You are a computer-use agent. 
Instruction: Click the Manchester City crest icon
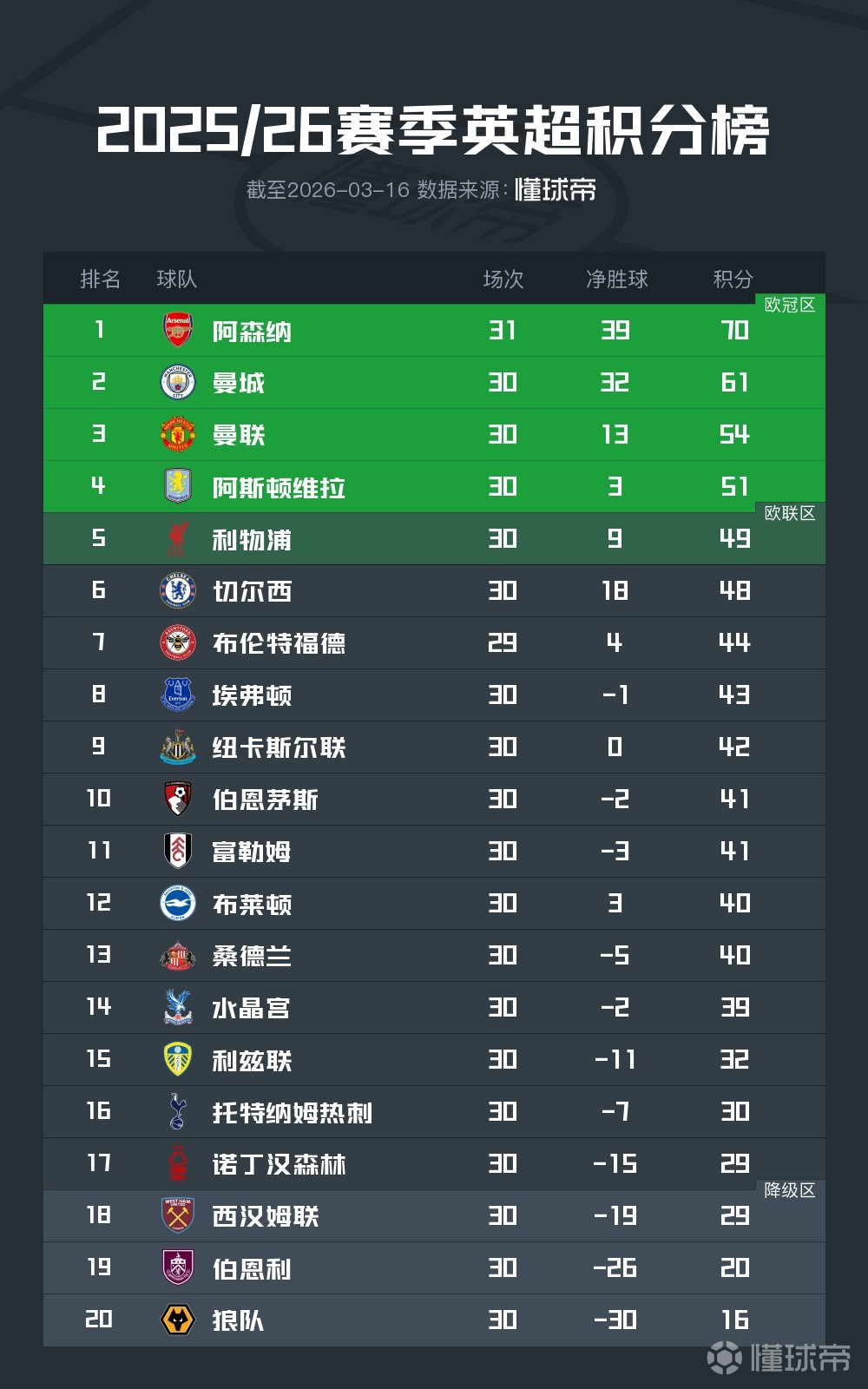click(x=178, y=383)
